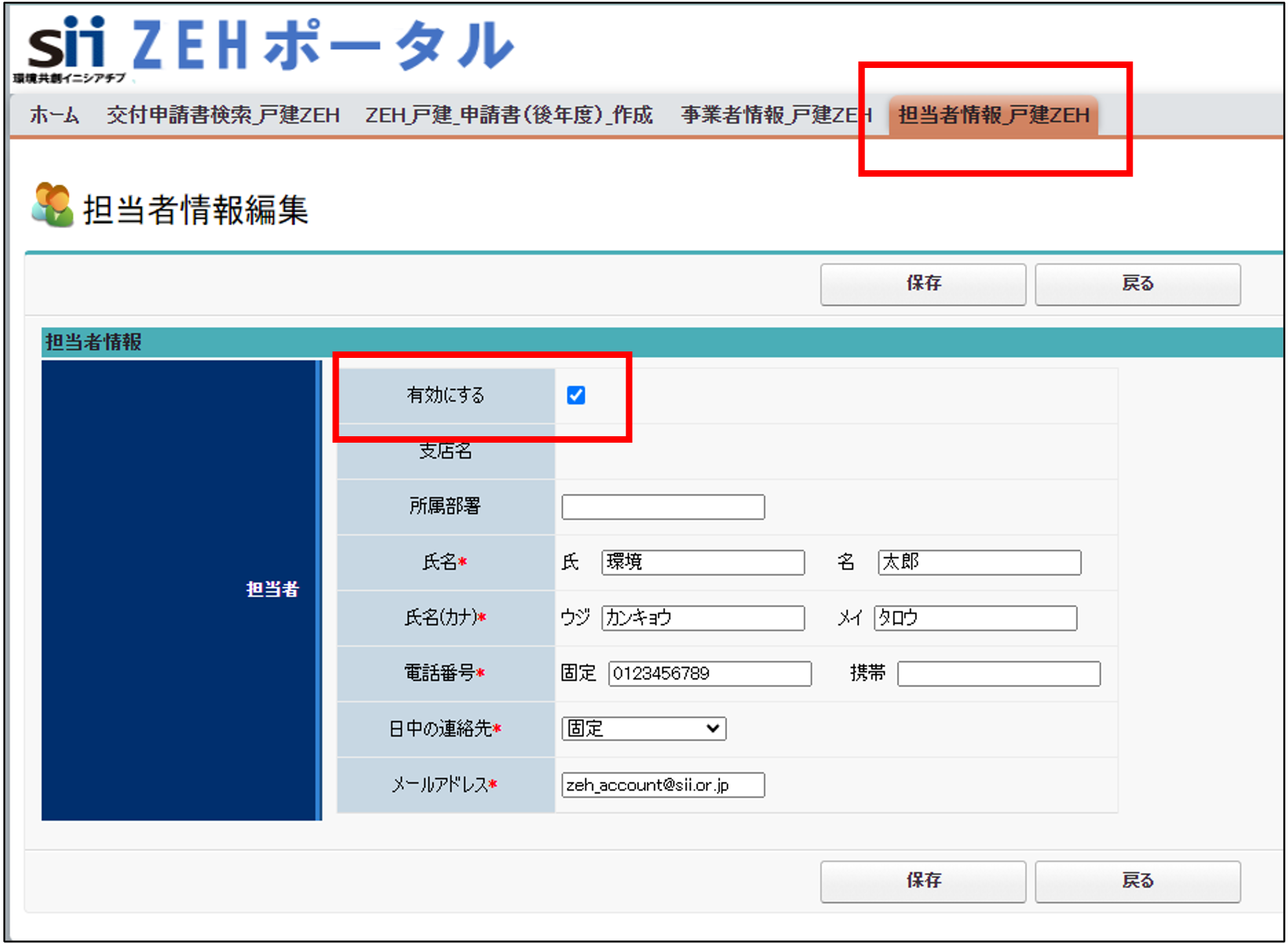Click the bottom 戻る button

pyautogui.click(x=1137, y=881)
